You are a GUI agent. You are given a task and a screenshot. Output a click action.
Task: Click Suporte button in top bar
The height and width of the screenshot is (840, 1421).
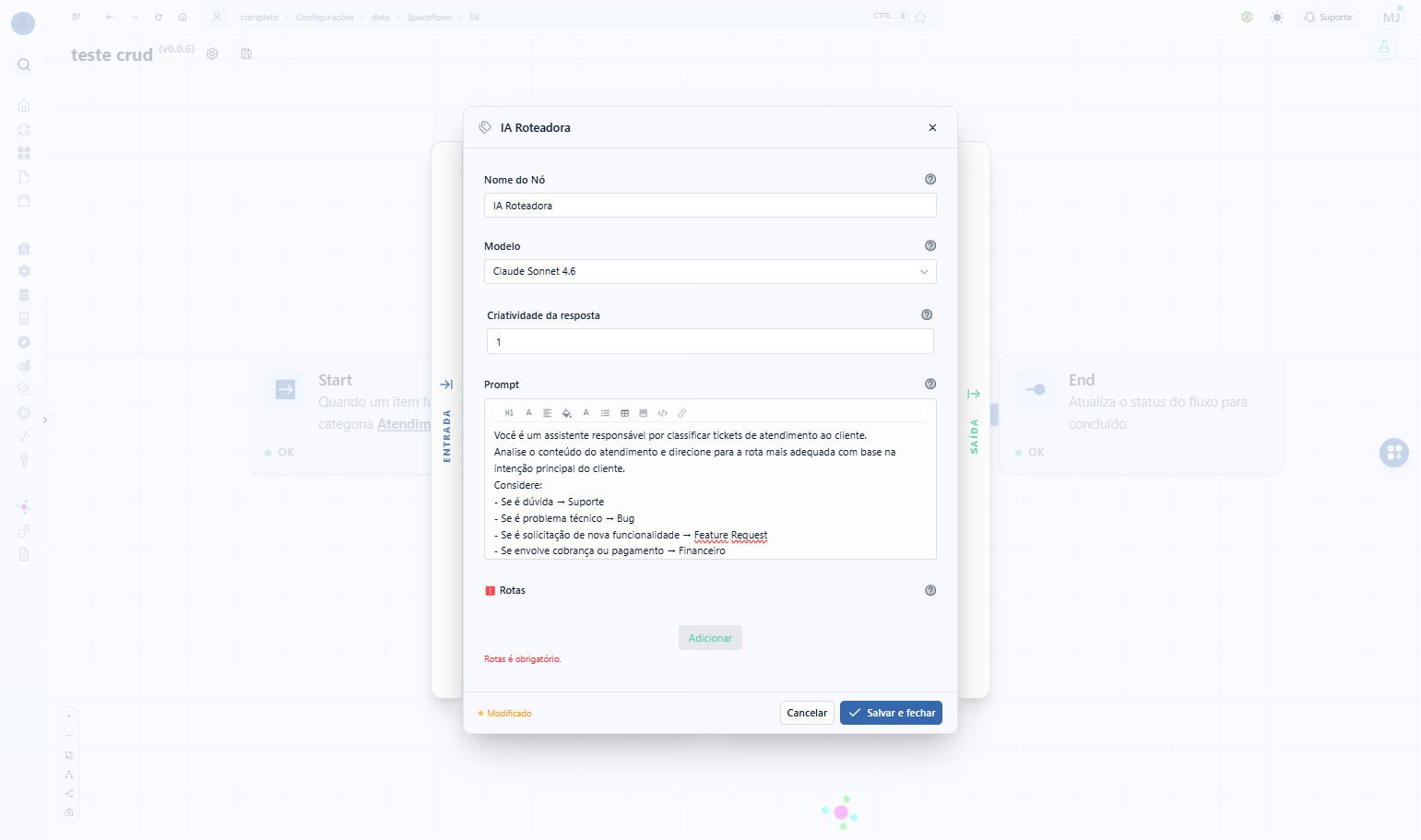pos(1328,18)
